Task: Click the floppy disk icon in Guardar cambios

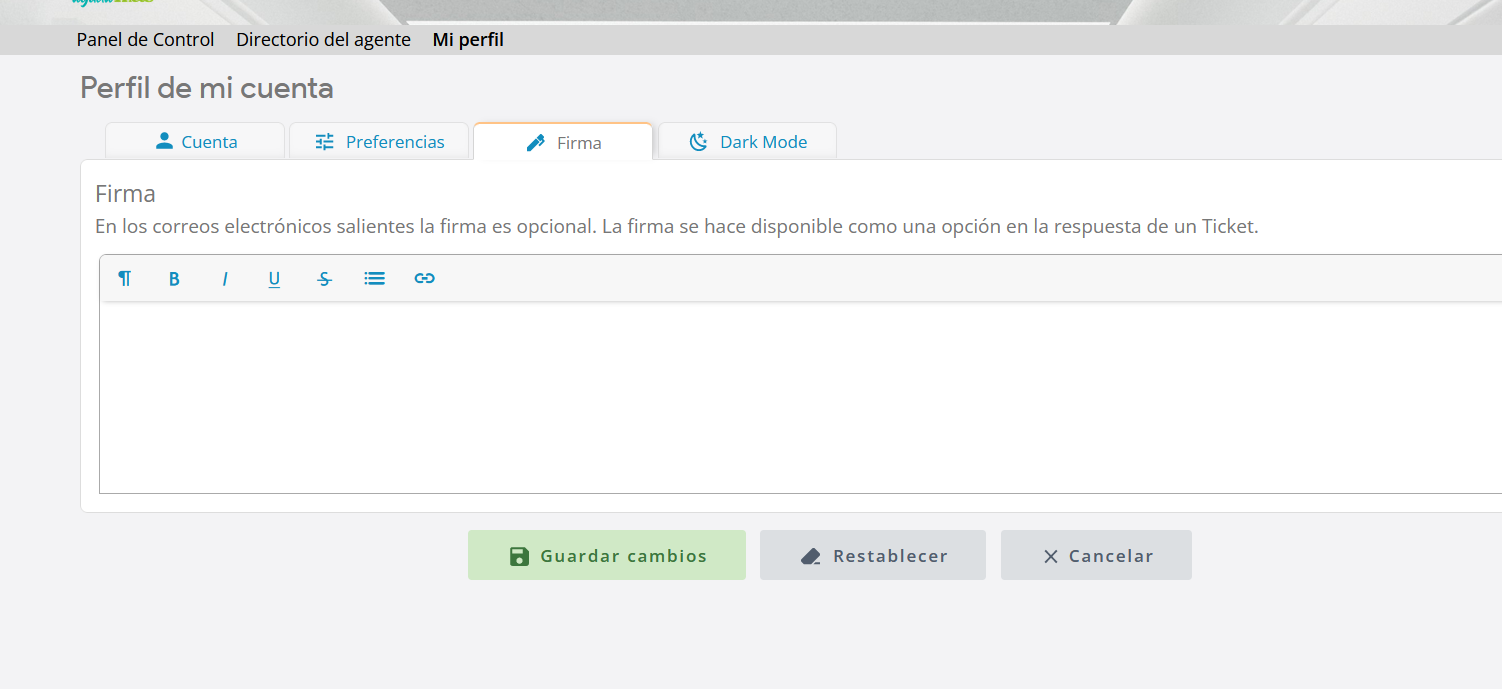Action: pos(519,556)
